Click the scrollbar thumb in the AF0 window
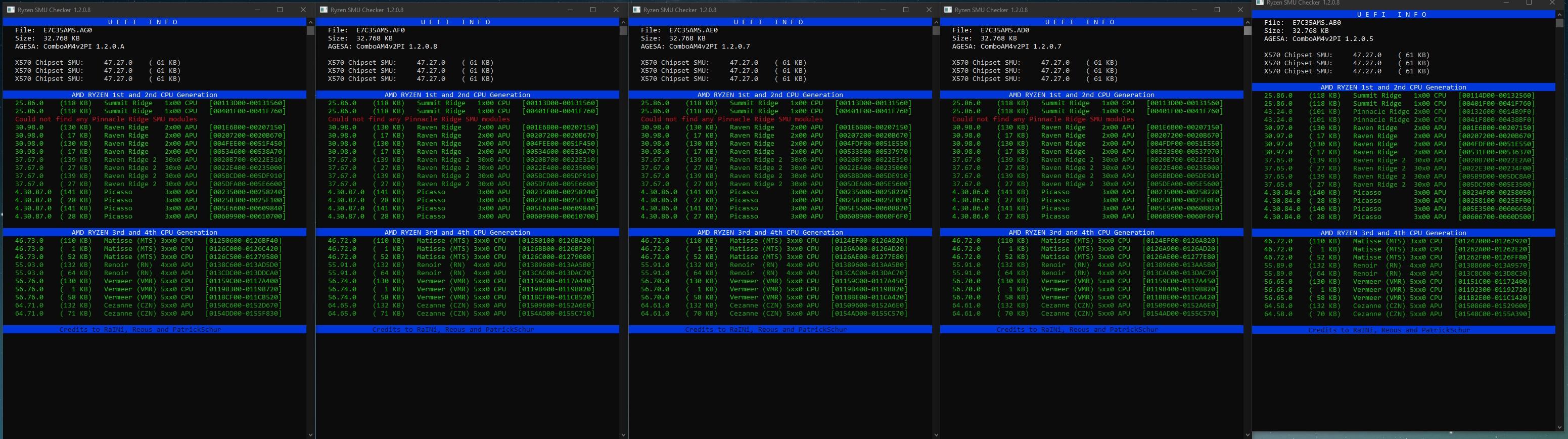The image size is (1568, 439). click(623, 31)
